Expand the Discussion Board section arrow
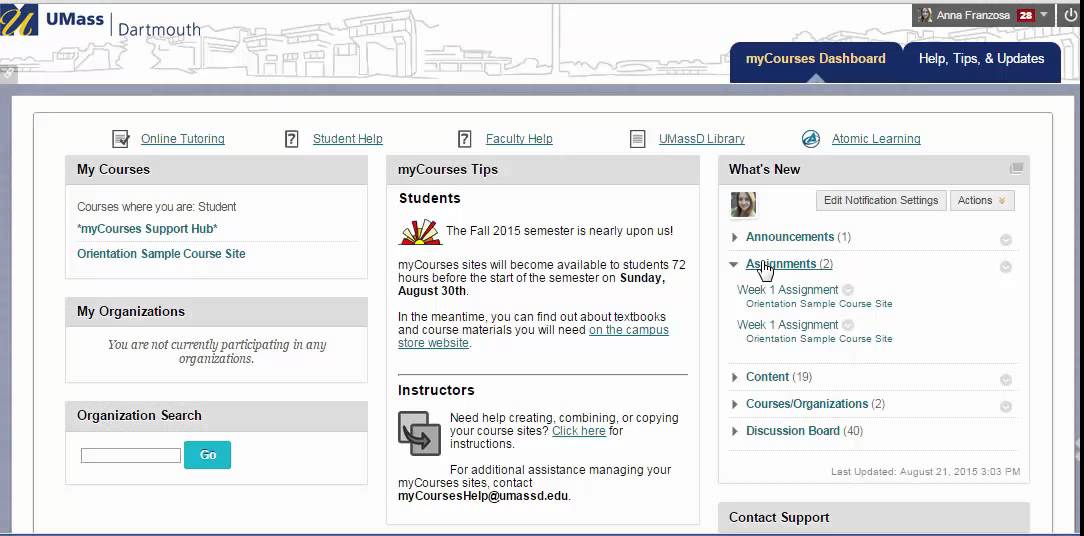 point(735,431)
